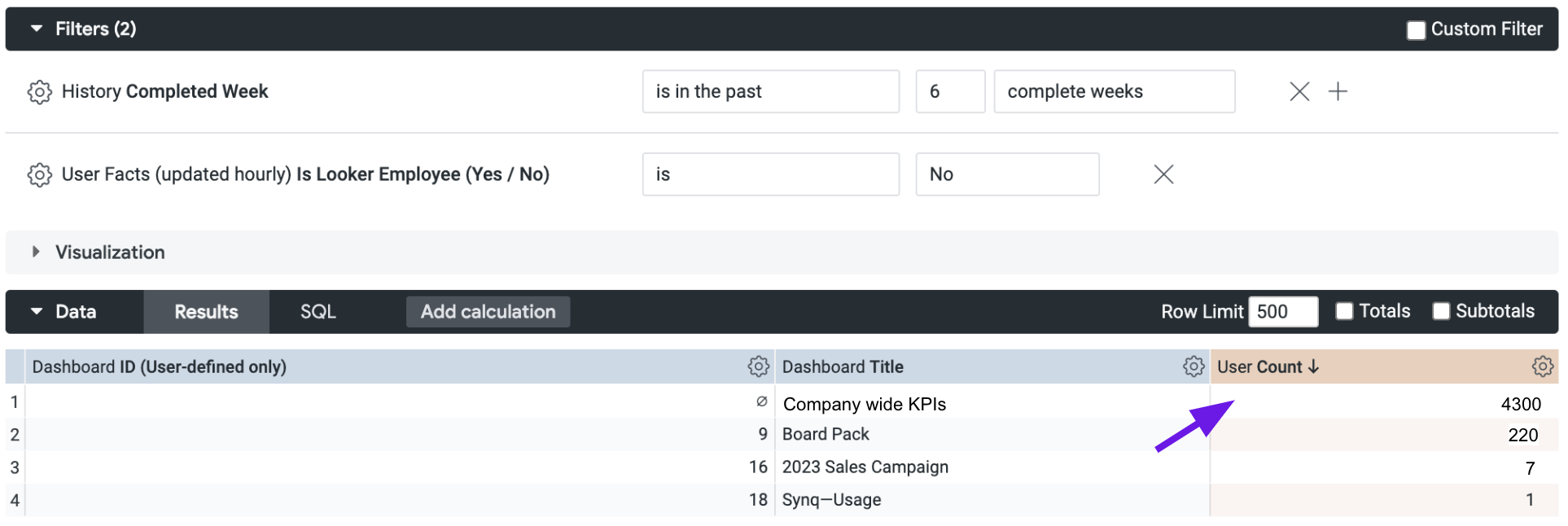Open the 'is in the past' condition dropdown
Screen dimensions: 1568x526
770,91
